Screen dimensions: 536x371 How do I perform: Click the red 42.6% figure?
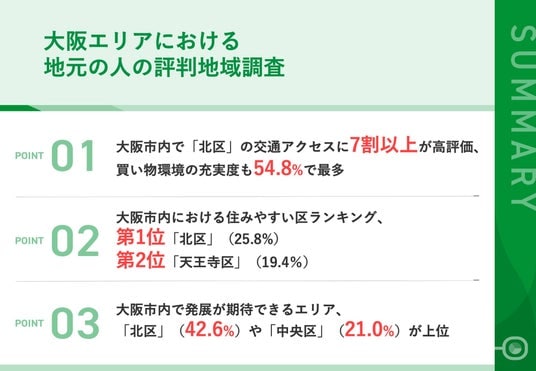[x=210, y=330]
